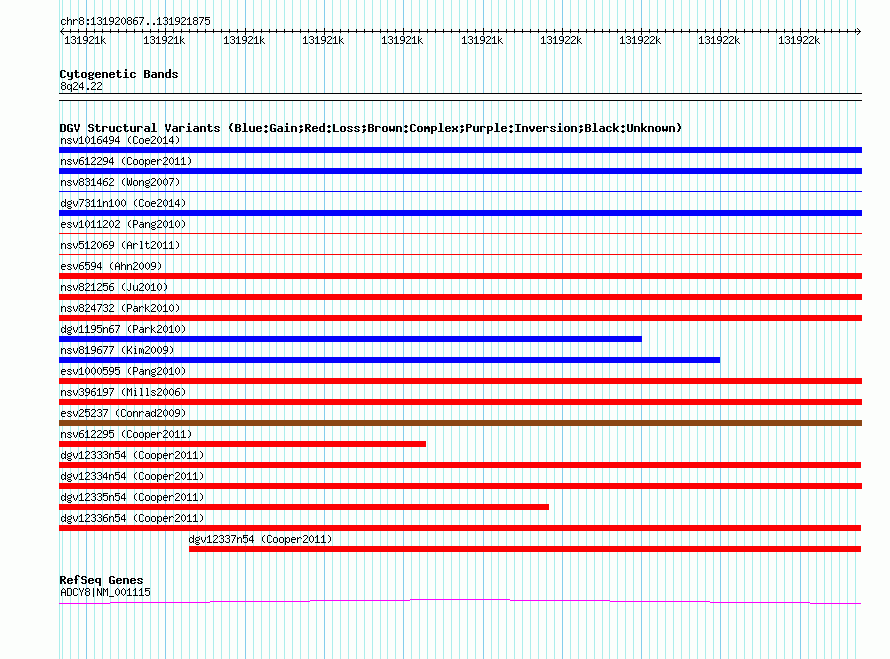Image resolution: width=890 pixels, height=659 pixels.
Task: Select the red loss bar under esv6594
Action: (460, 276)
